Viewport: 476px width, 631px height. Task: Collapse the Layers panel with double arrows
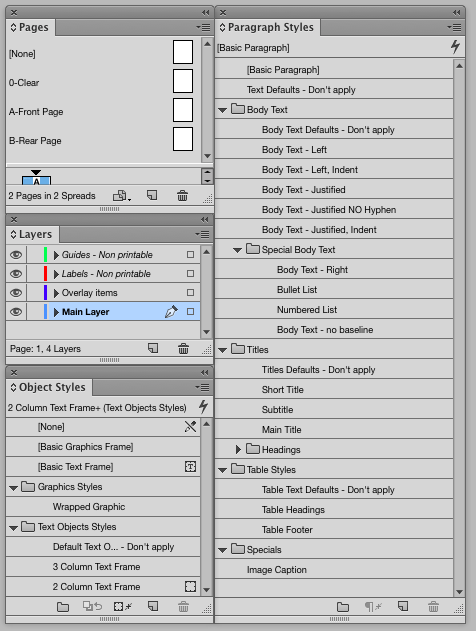point(205,220)
